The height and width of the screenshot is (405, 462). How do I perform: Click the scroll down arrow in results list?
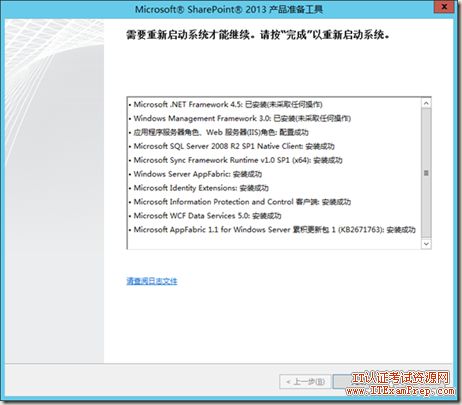coord(426,244)
